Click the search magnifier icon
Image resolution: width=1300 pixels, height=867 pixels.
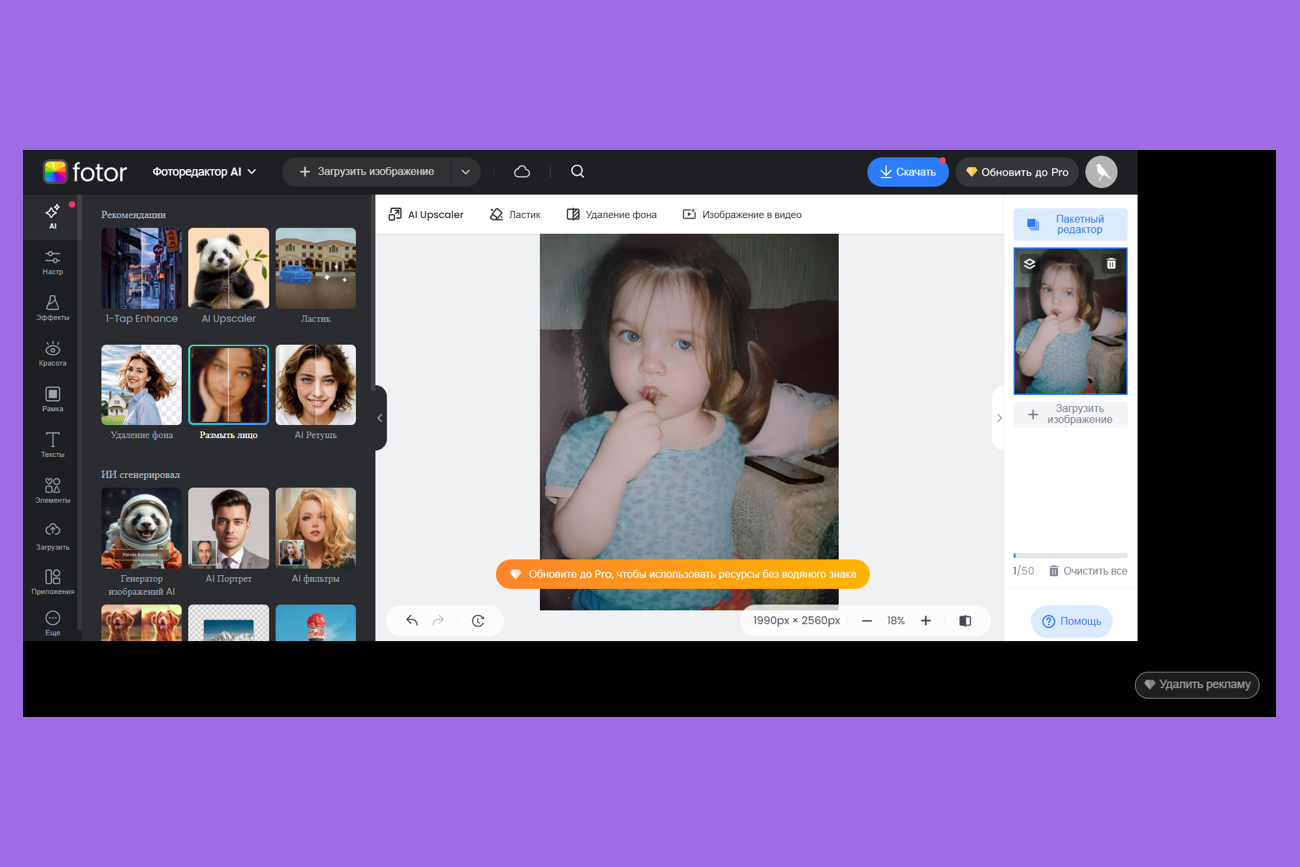point(577,172)
